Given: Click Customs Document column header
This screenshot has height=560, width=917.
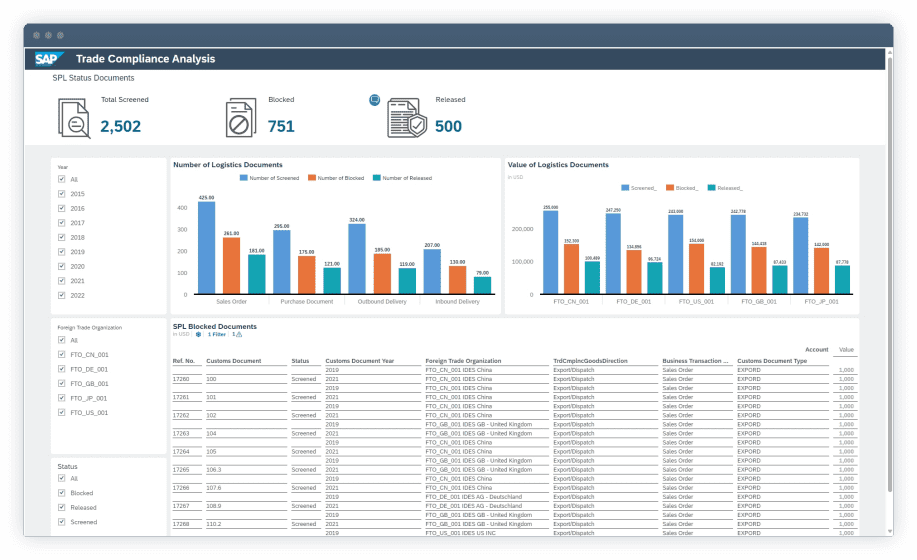Looking at the screenshot, I should [x=233, y=361].
